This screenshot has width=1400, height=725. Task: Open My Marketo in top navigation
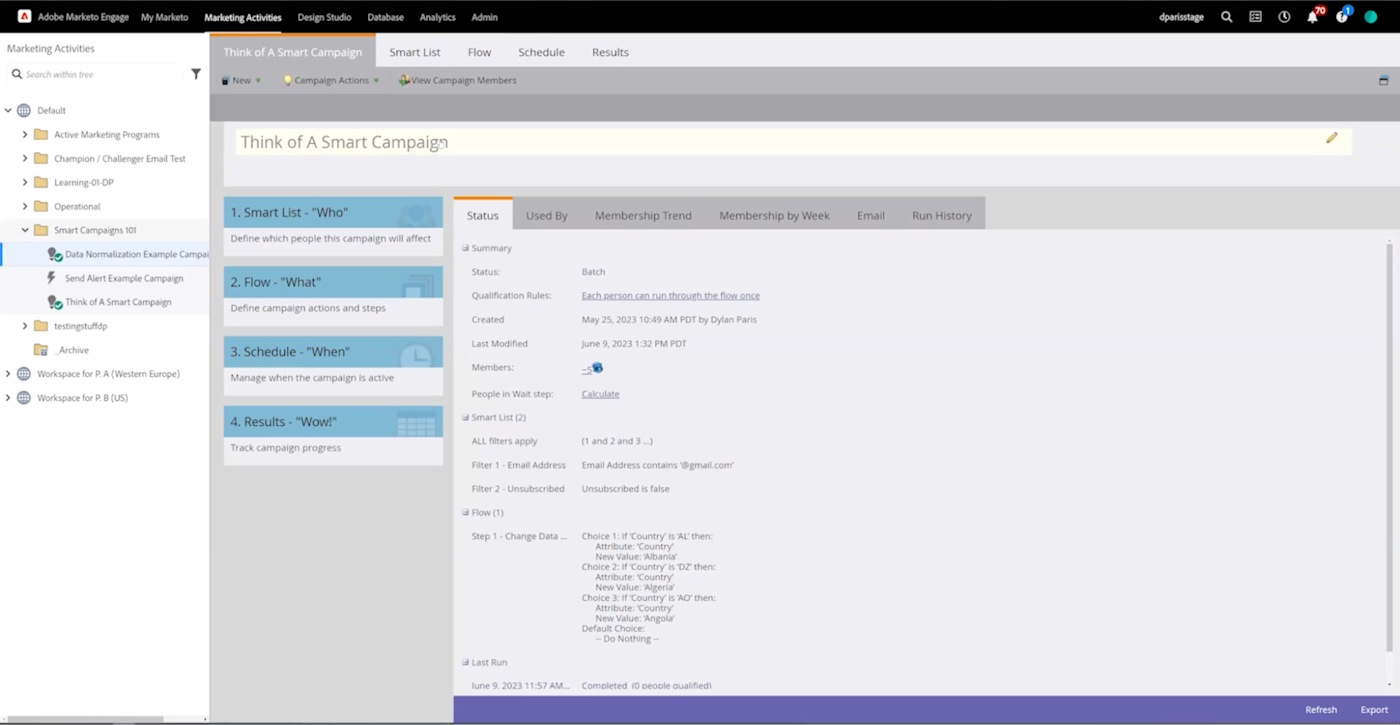(x=164, y=17)
